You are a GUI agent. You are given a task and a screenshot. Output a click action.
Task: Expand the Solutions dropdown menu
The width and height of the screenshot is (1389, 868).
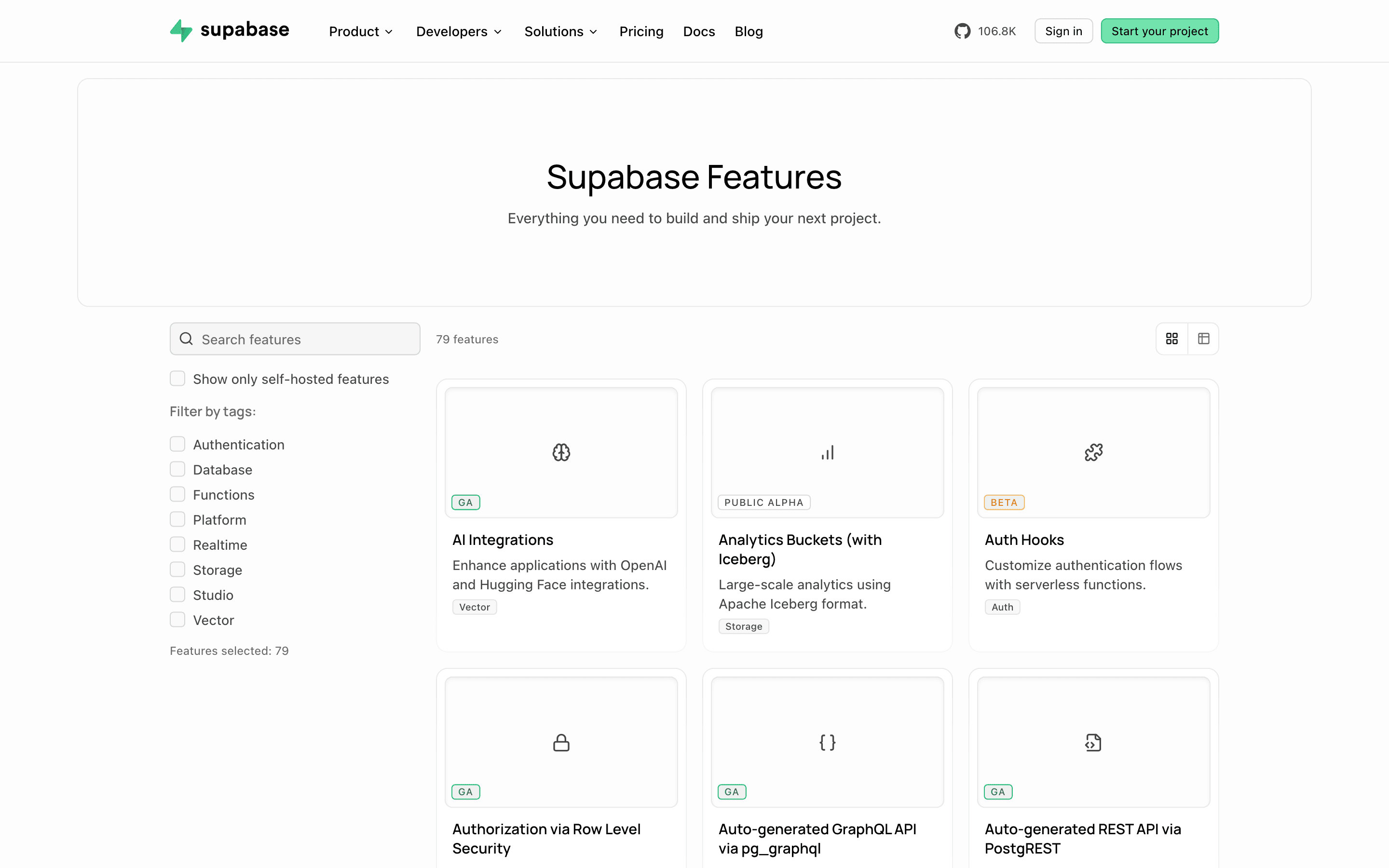pyautogui.click(x=561, y=31)
